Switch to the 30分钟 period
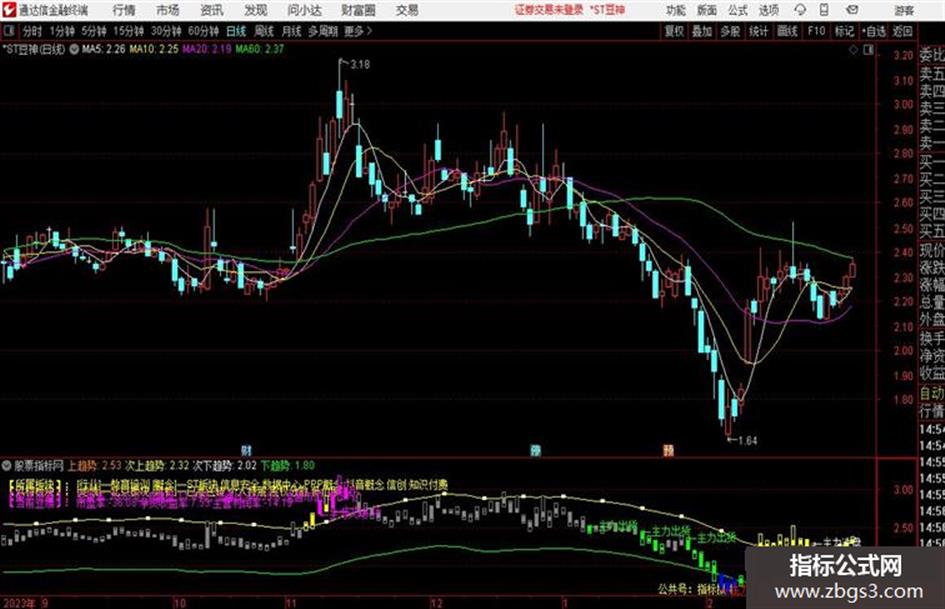Viewport: 945px width, 609px height. point(166,31)
